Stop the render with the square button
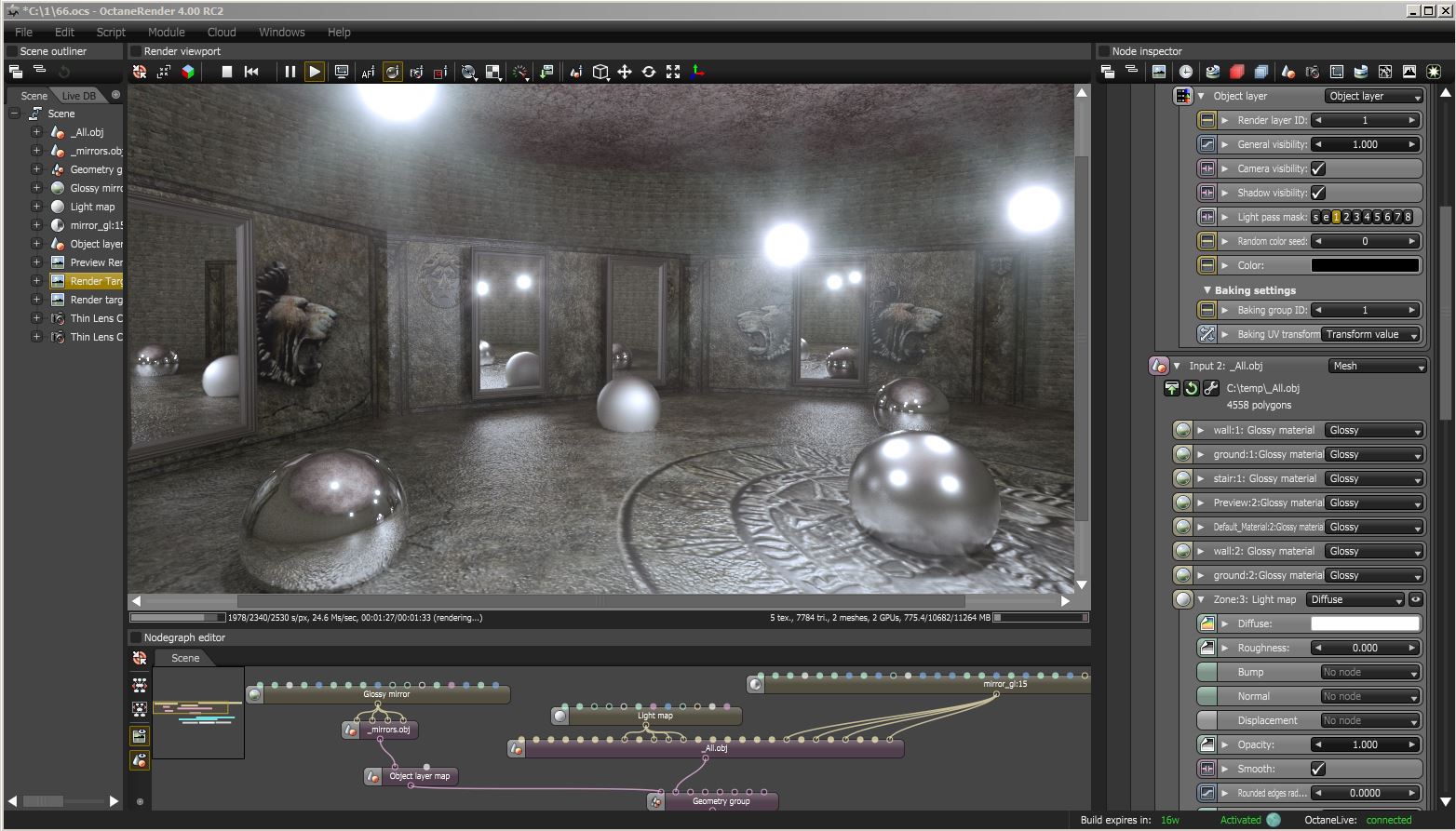1456x831 pixels. coord(226,72)
